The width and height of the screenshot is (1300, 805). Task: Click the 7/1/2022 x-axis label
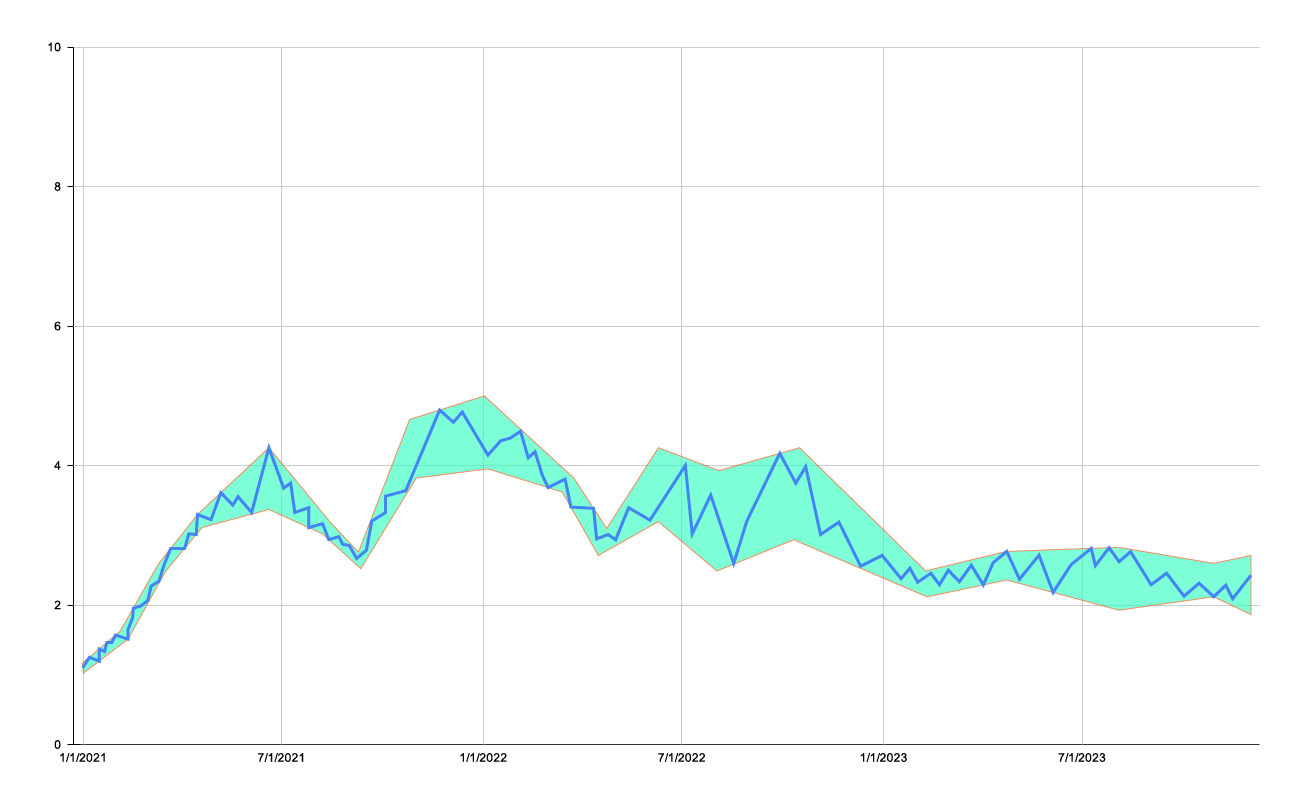[681, 759]
